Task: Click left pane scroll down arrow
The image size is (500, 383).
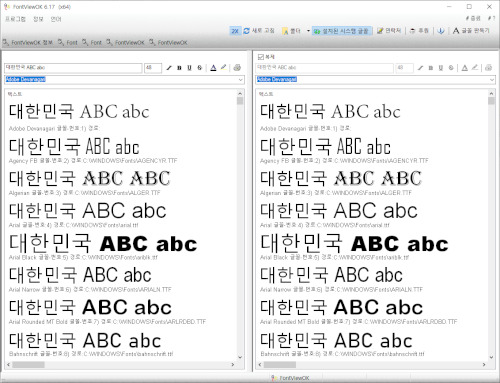Action: pyautogui.click(x=240, y=357)
